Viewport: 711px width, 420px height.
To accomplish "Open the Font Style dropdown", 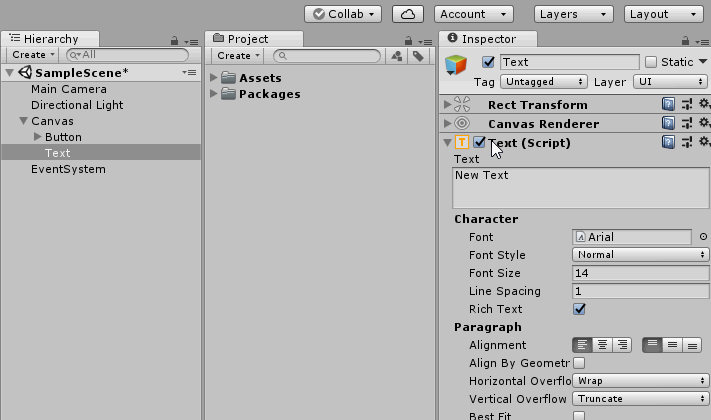I will (x=641, y=254).
